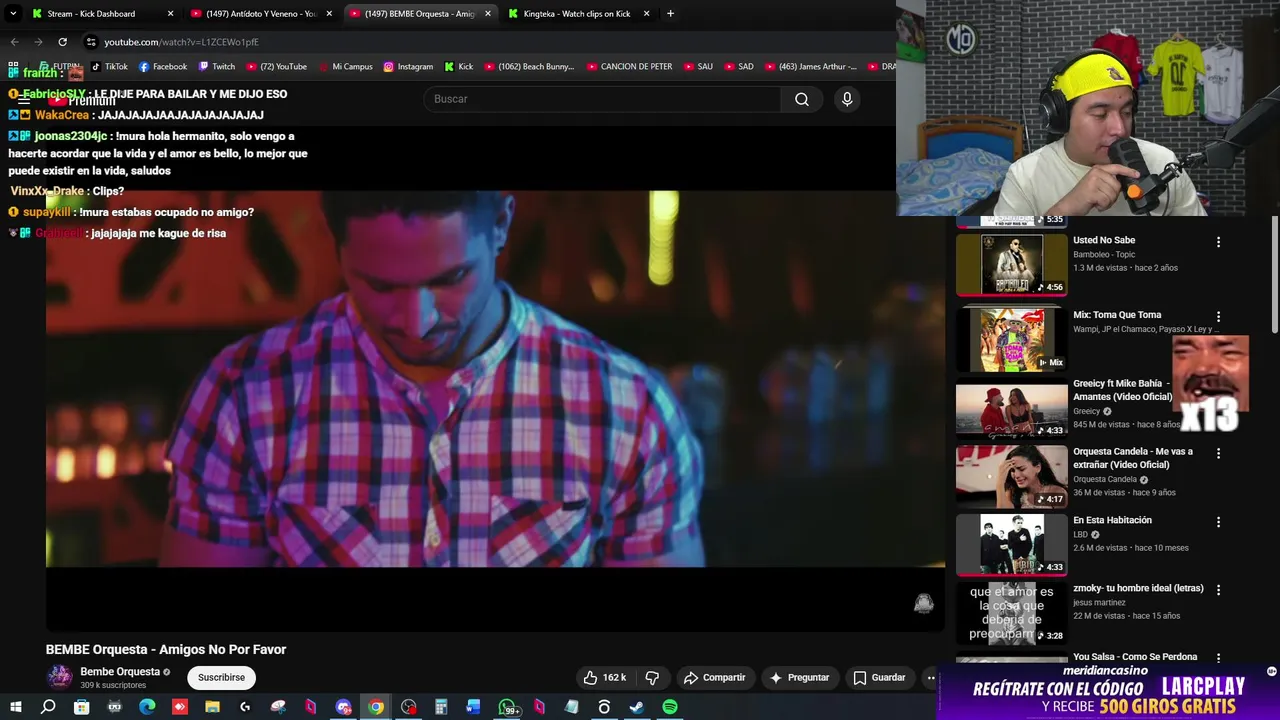Screen dimensions: 1280x720
Task: Open the Preguntar AI button
Action: pyautogui.click(x=798, y=677)
